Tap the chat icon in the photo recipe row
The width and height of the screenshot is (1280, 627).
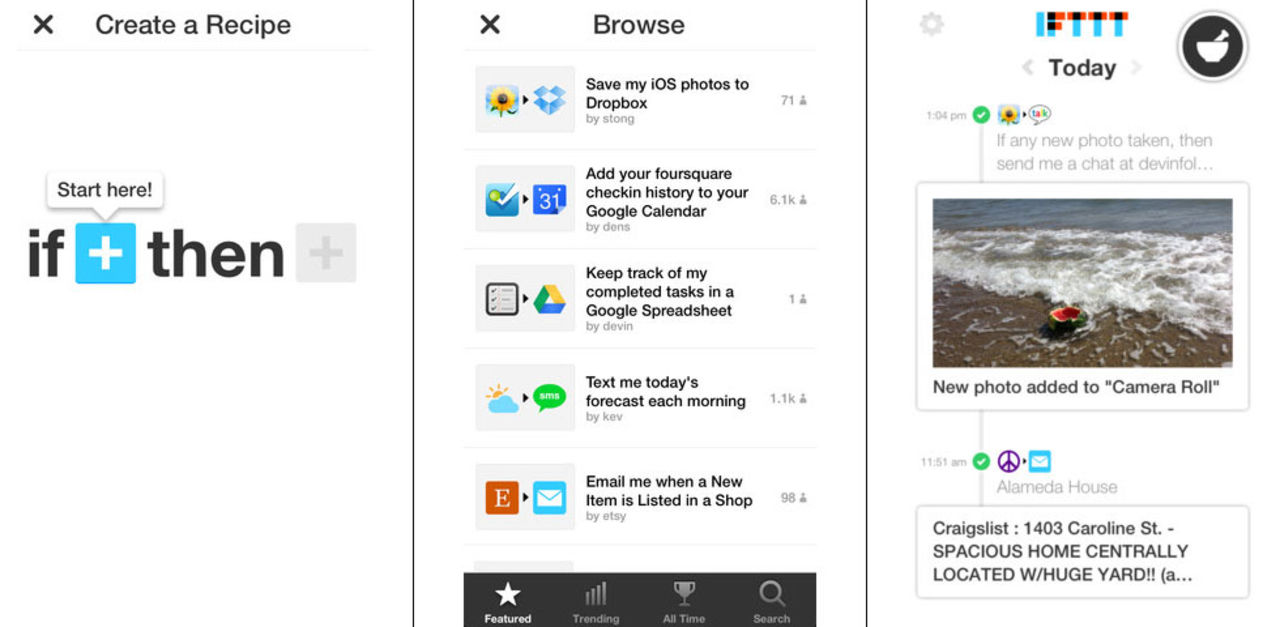pos(1039,114)
